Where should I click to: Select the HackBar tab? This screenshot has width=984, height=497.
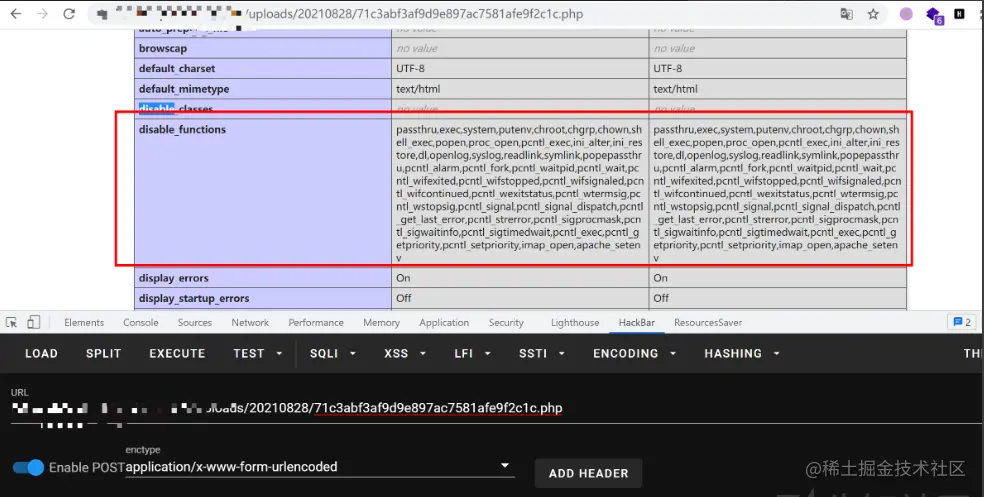pyautogui.click(x=636, y=323)
